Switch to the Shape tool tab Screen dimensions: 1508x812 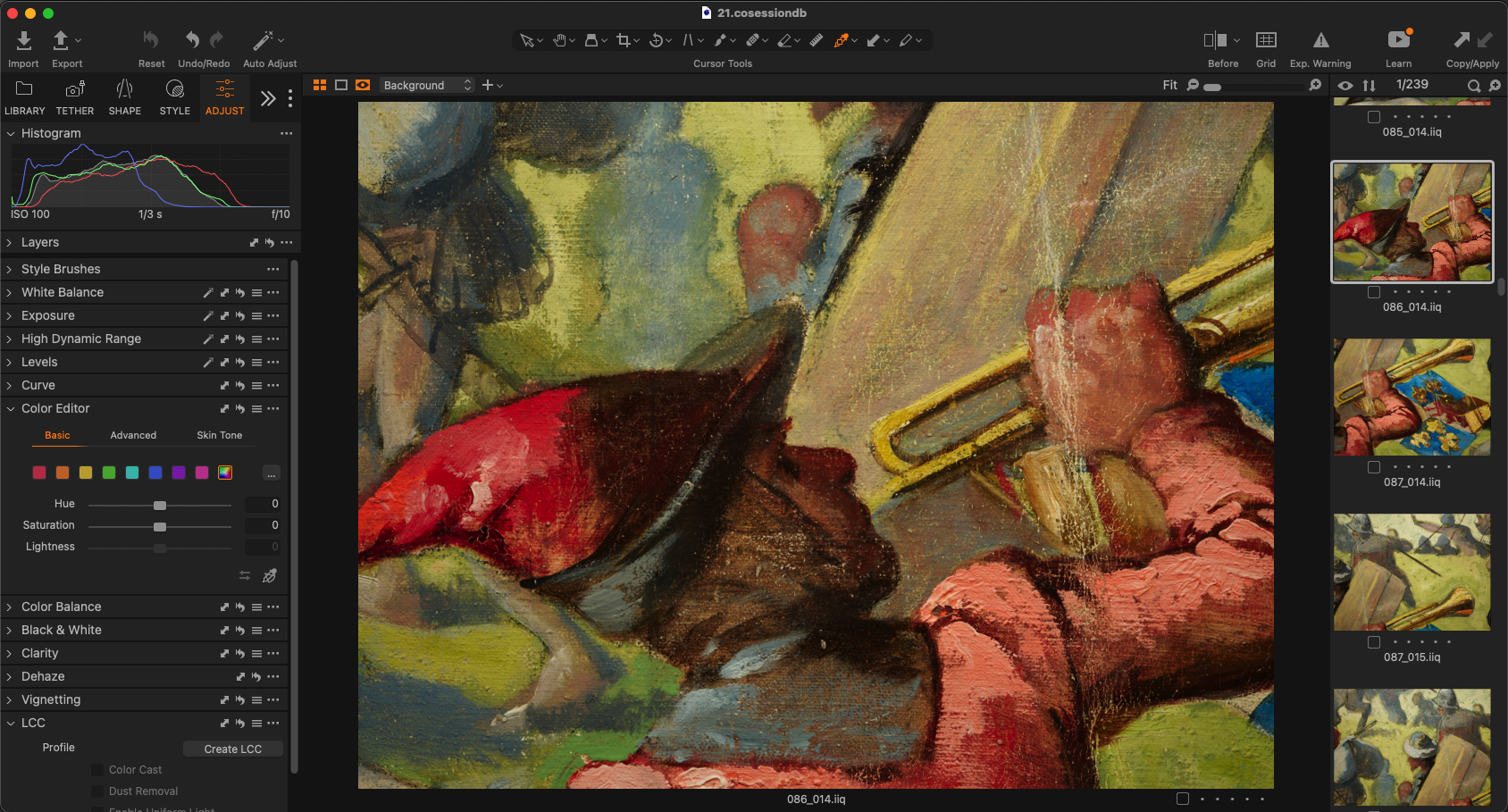125,96
